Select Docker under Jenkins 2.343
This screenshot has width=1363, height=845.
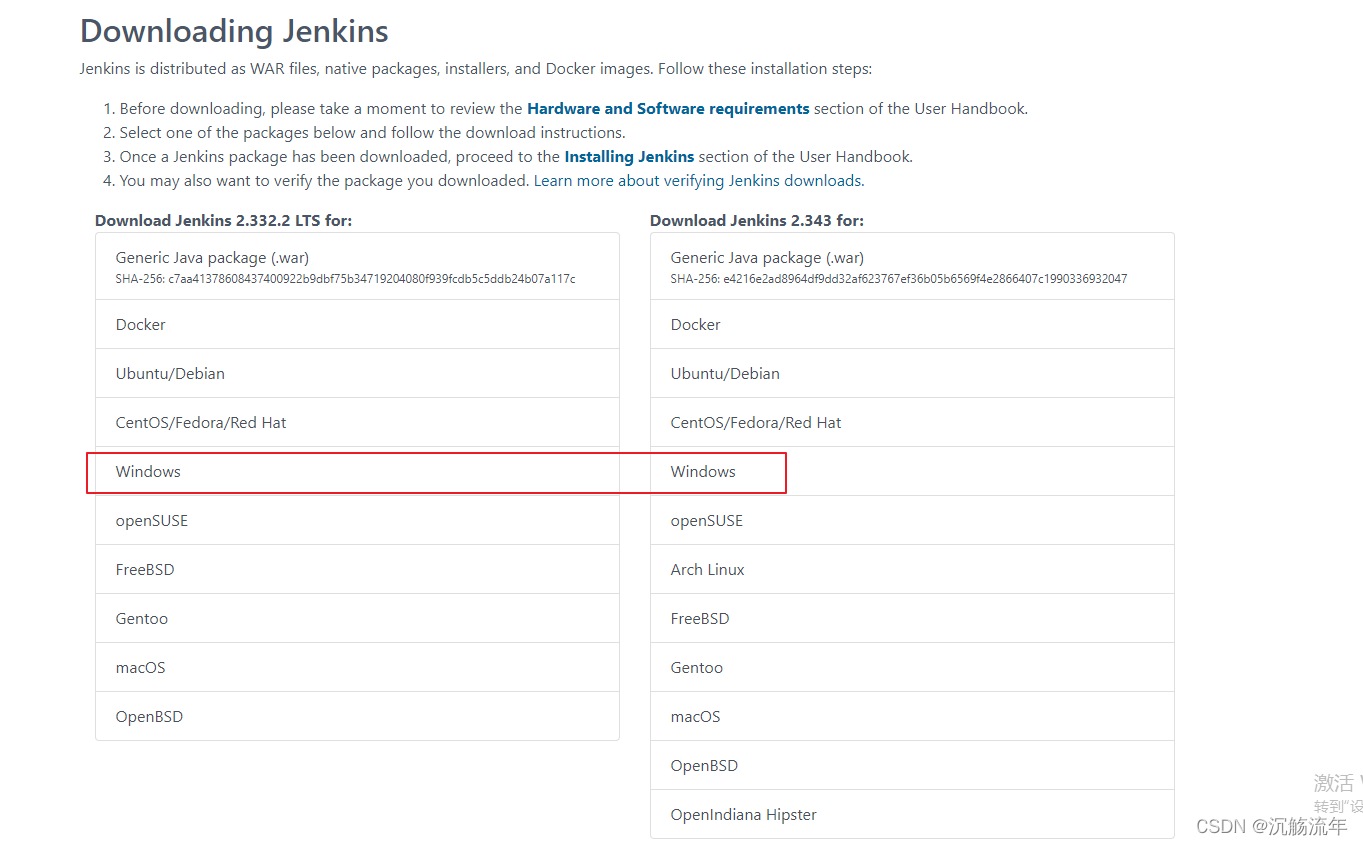coord(912,325)
